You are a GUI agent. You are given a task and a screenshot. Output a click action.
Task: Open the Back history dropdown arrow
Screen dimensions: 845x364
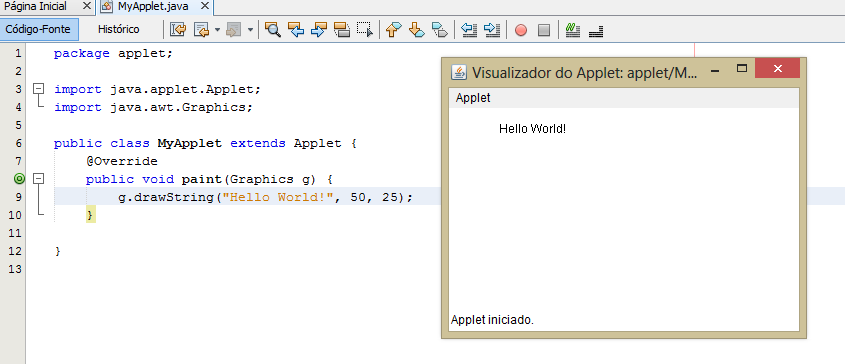pos(217,30)
